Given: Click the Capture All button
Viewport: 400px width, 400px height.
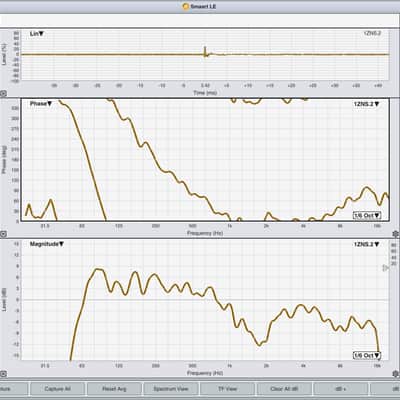Looking at the screenshot, I should (57, 389).
